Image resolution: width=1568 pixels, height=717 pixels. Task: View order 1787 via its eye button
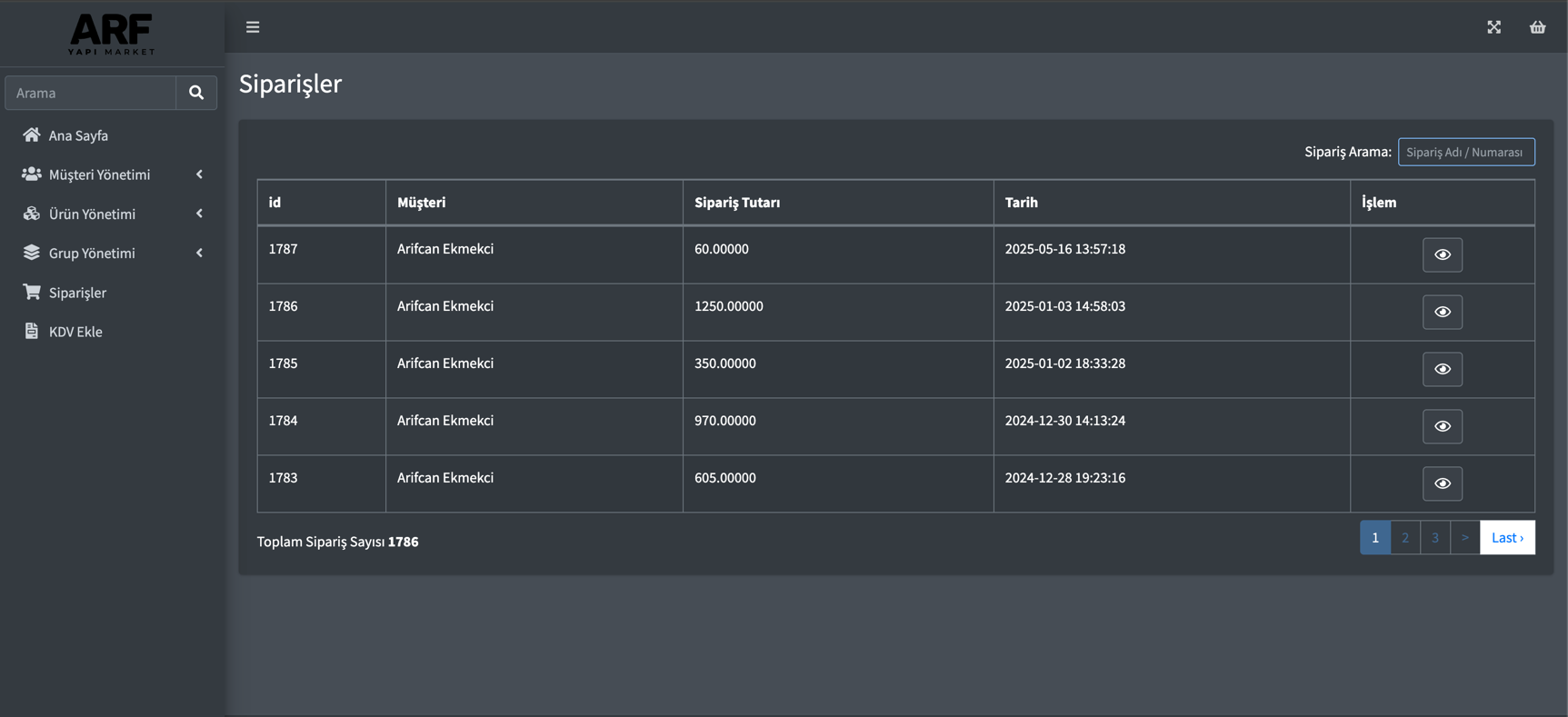[1442, 254]
